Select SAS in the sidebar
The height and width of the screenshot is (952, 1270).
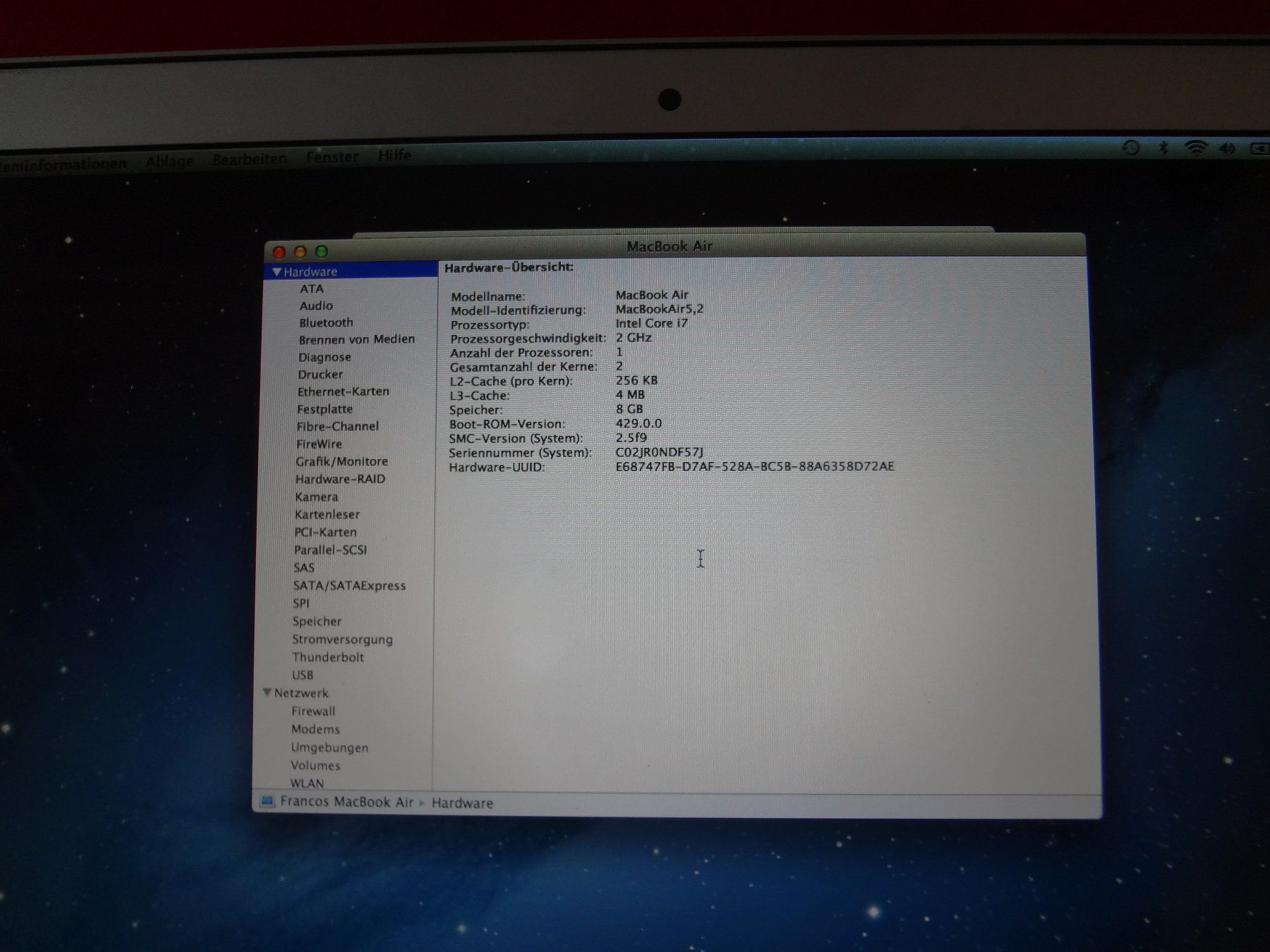pos(303,568)
